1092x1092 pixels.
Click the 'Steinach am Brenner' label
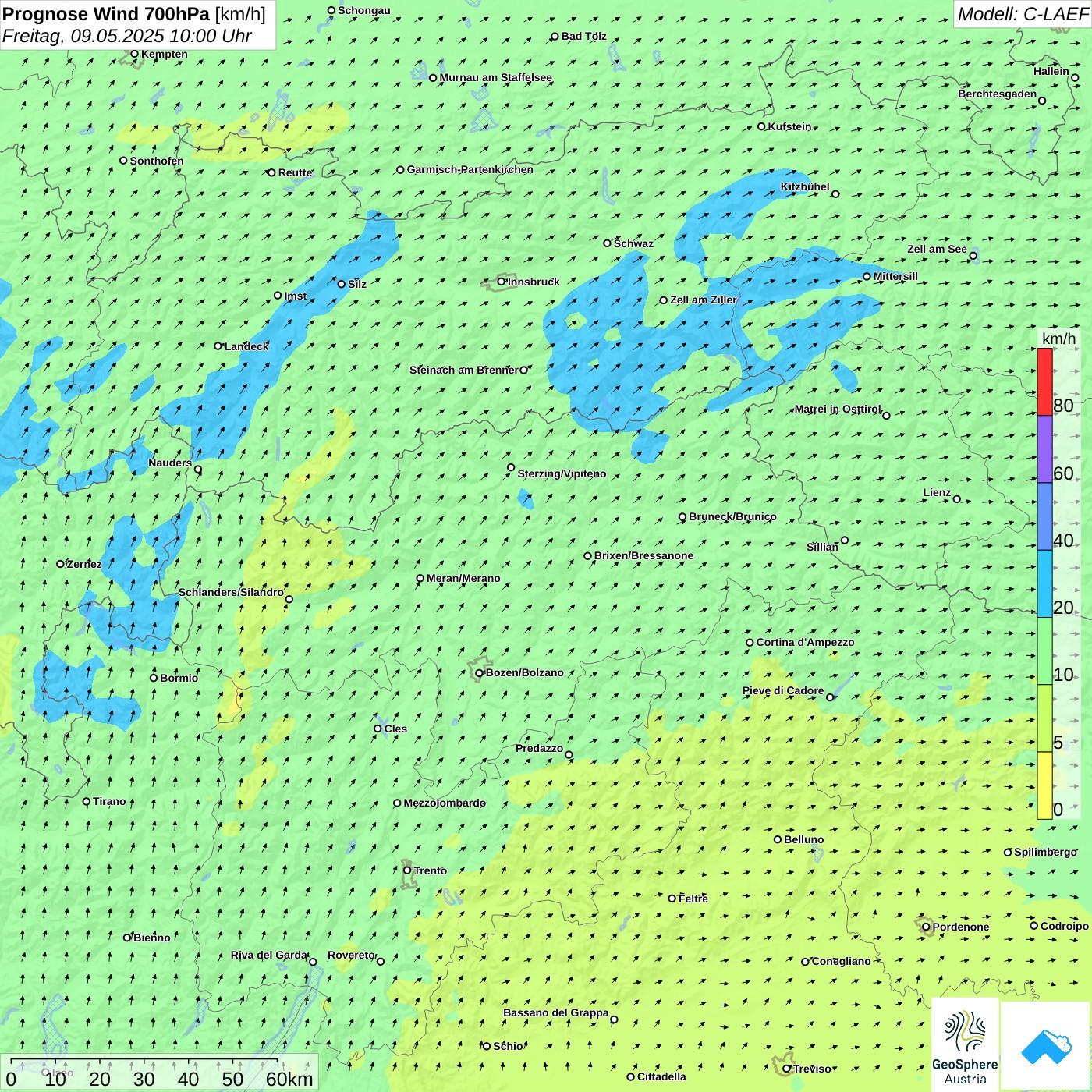click(x=463, y=370)
